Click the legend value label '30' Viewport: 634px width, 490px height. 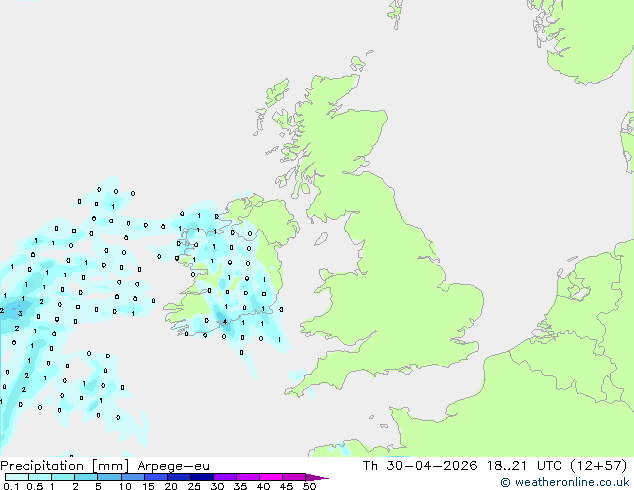click(x=217, y=486)
